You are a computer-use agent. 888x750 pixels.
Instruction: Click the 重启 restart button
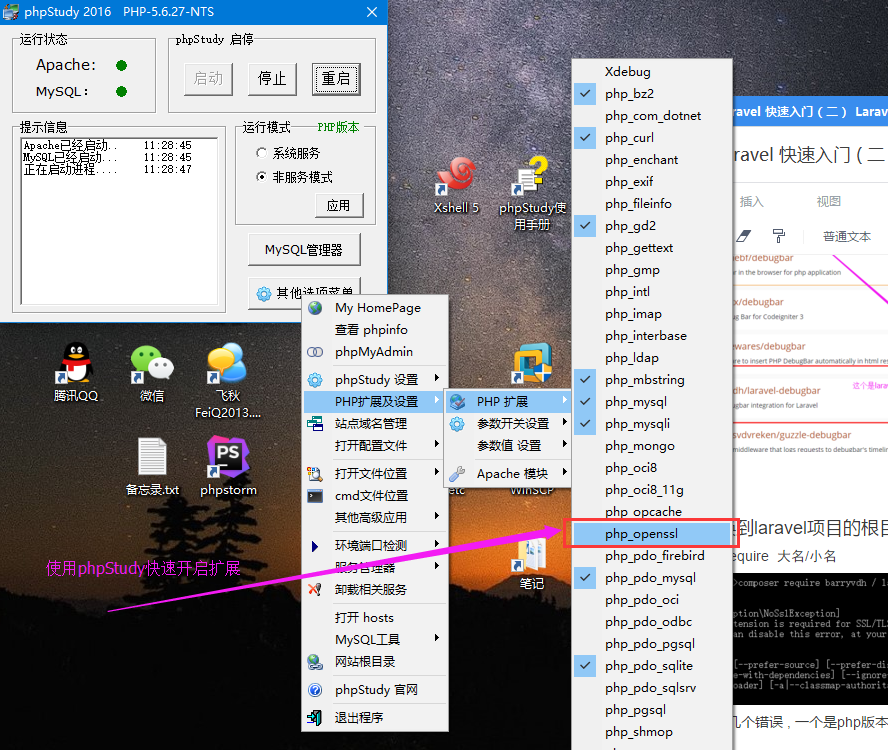[336, 79]
